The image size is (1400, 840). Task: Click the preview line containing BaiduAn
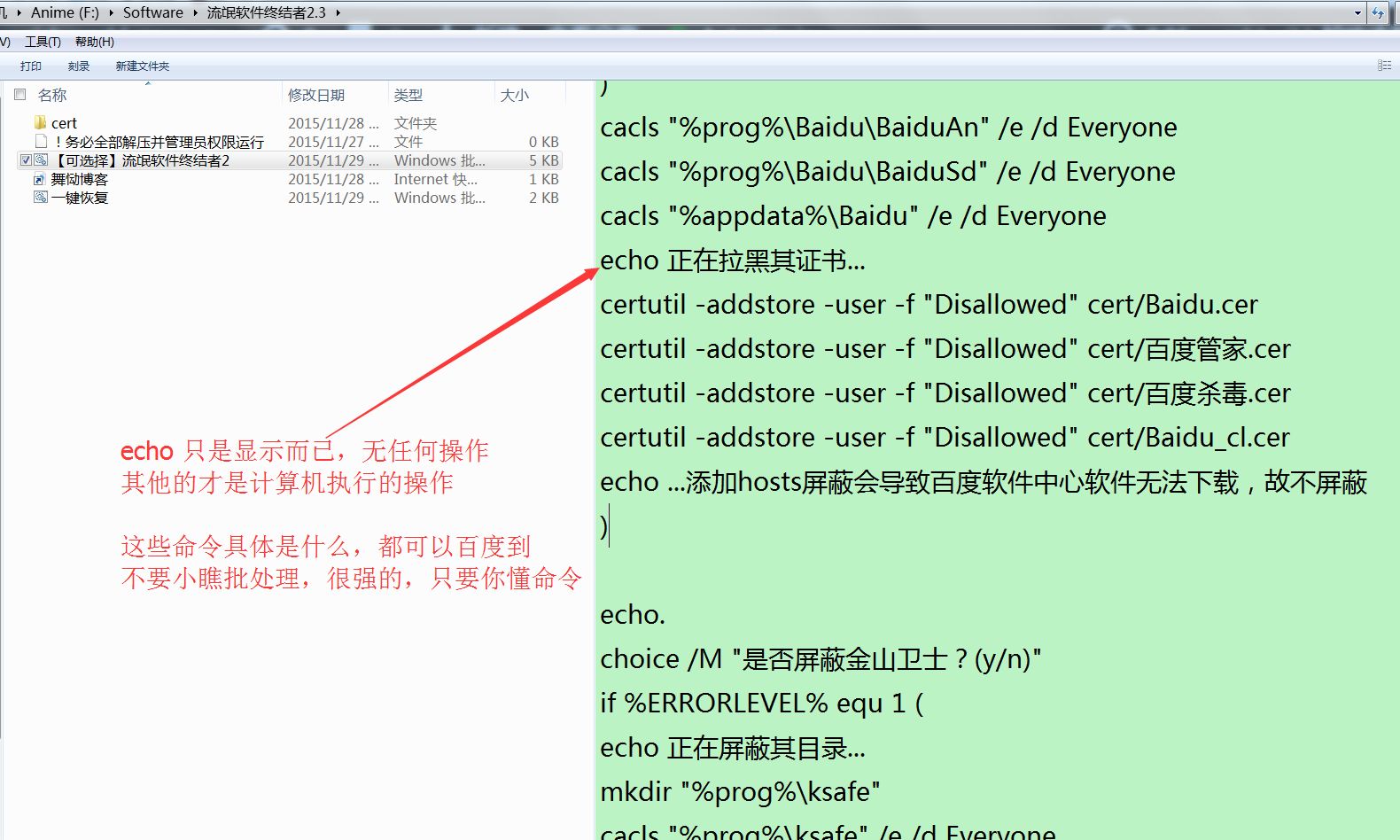tap(889, 128)
